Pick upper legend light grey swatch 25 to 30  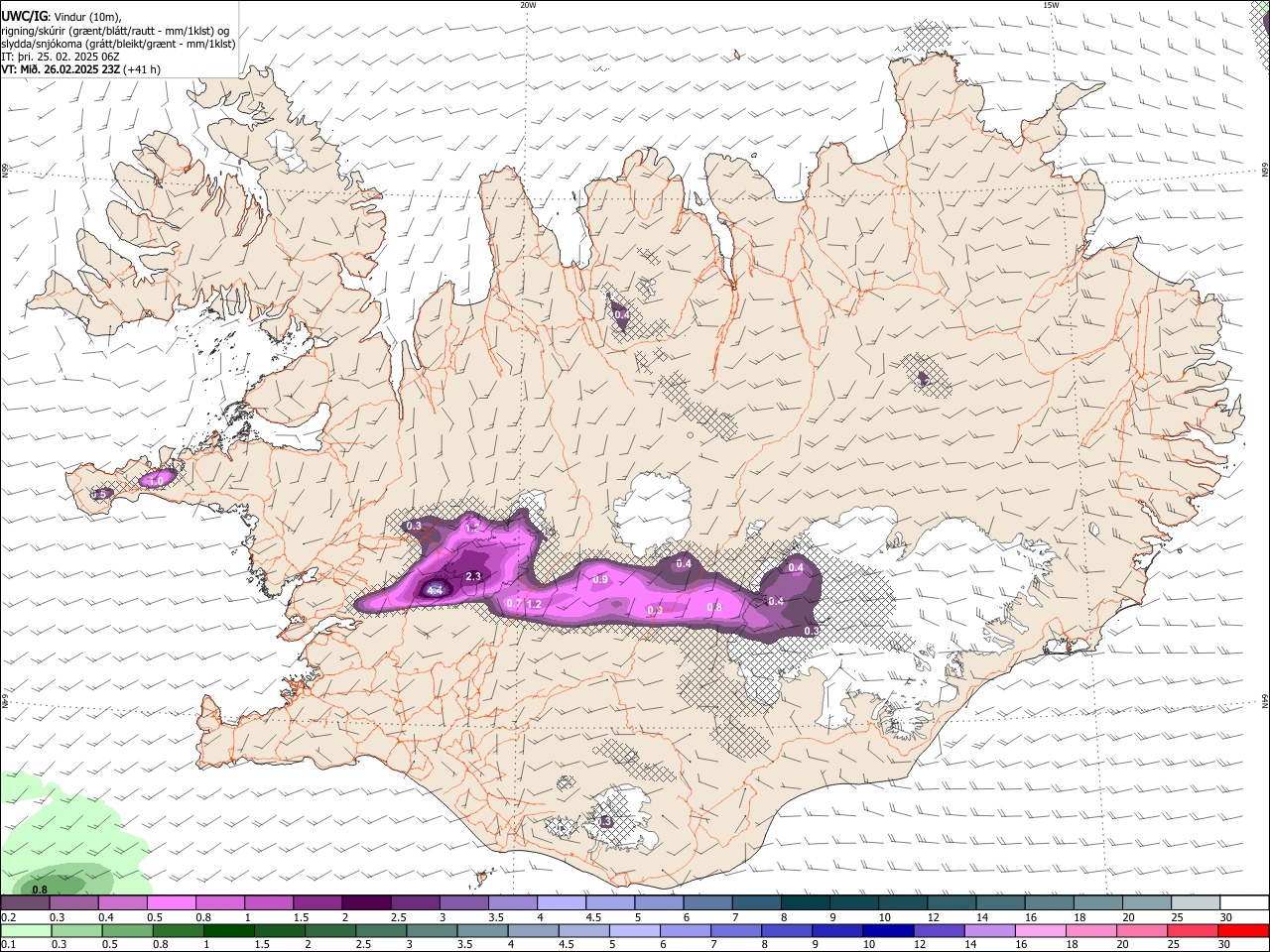click(x=1195, y=902)
